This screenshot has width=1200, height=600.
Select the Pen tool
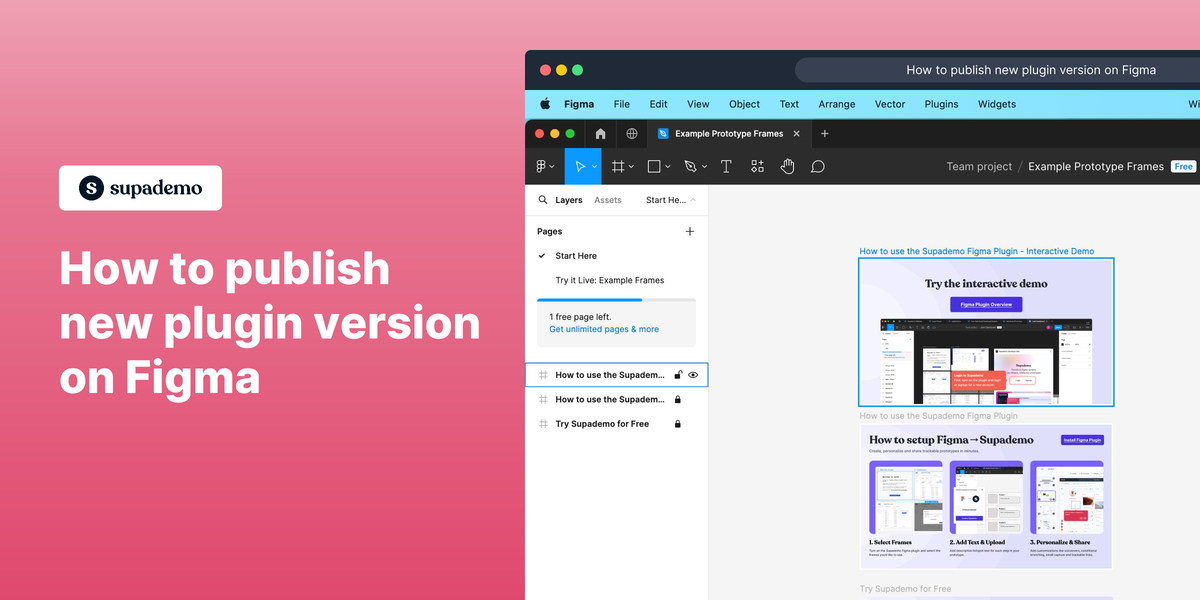tap(690, 166)
